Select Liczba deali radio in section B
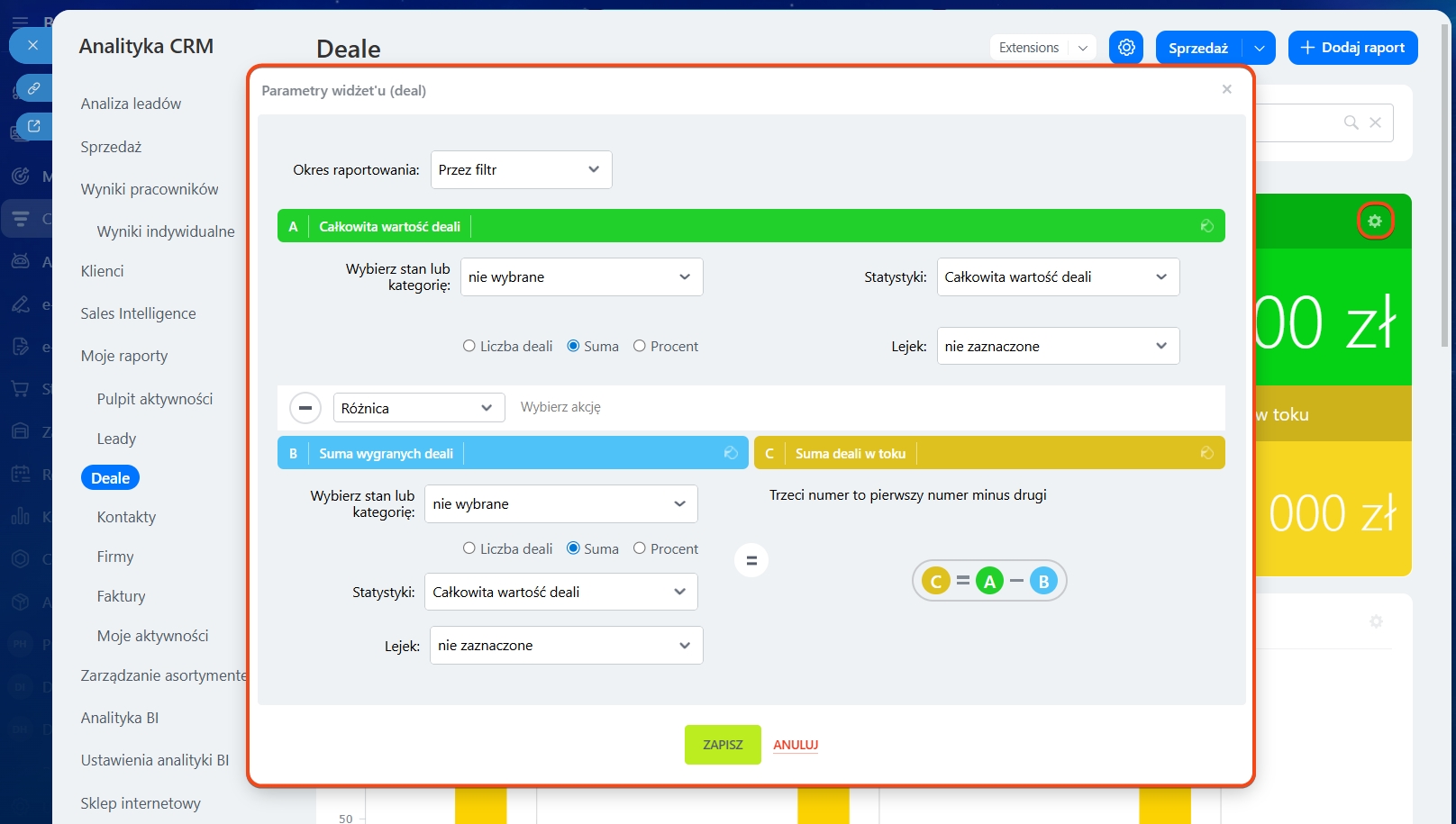This screenshot has width=1456, height=824. click(469, 548)
